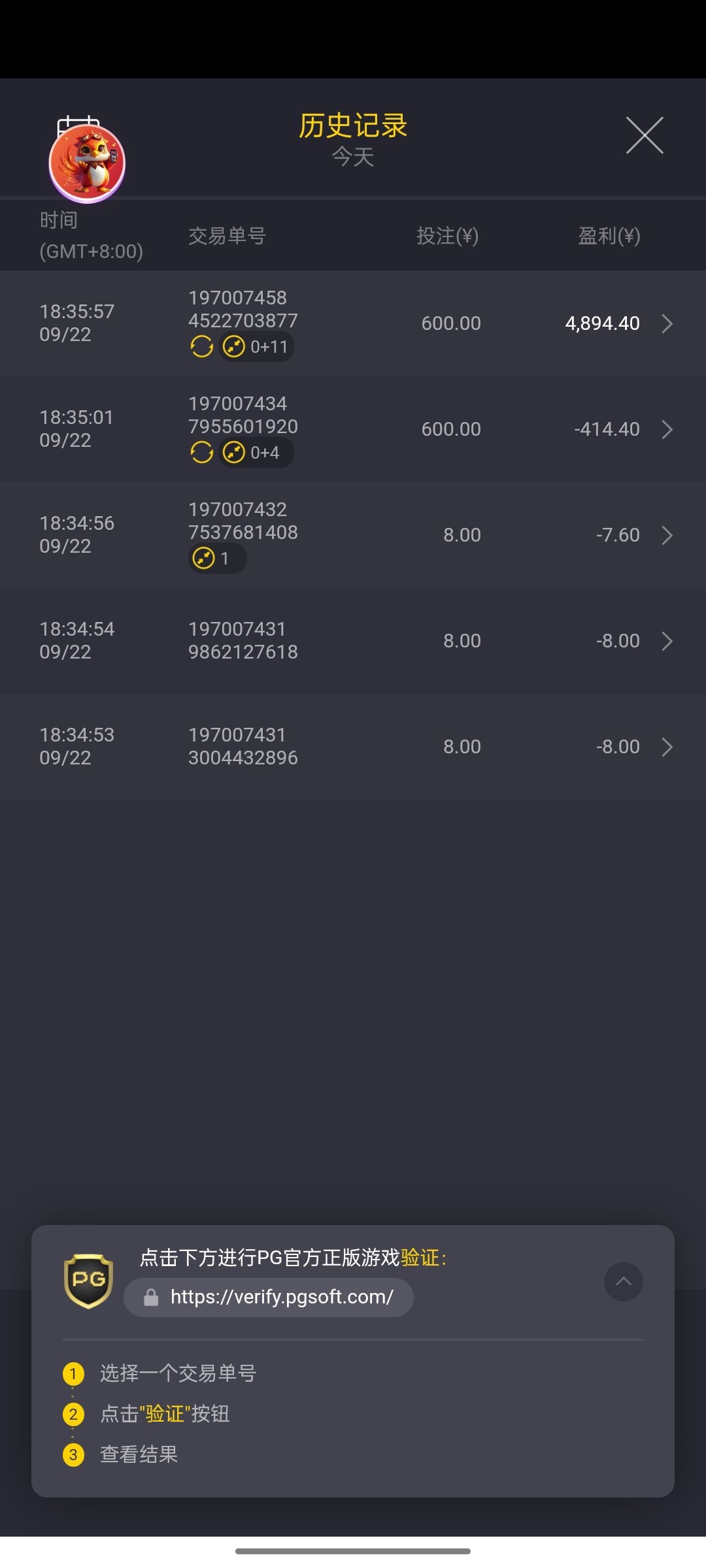Image resolution: width=706 pixels, height=1568 pixels.
Task: Tap the phoenix mascot avatar icon
Action: click(87, 163)
